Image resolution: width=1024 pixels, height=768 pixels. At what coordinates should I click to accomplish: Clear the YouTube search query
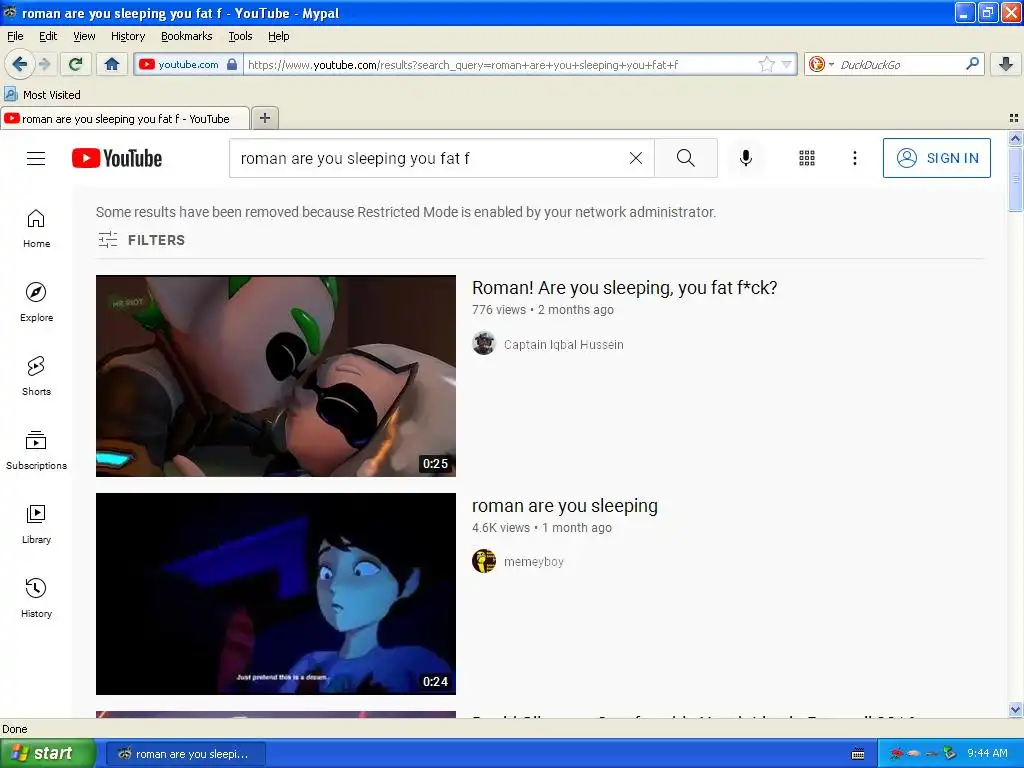pyautogui.click(x=635, y=158)
